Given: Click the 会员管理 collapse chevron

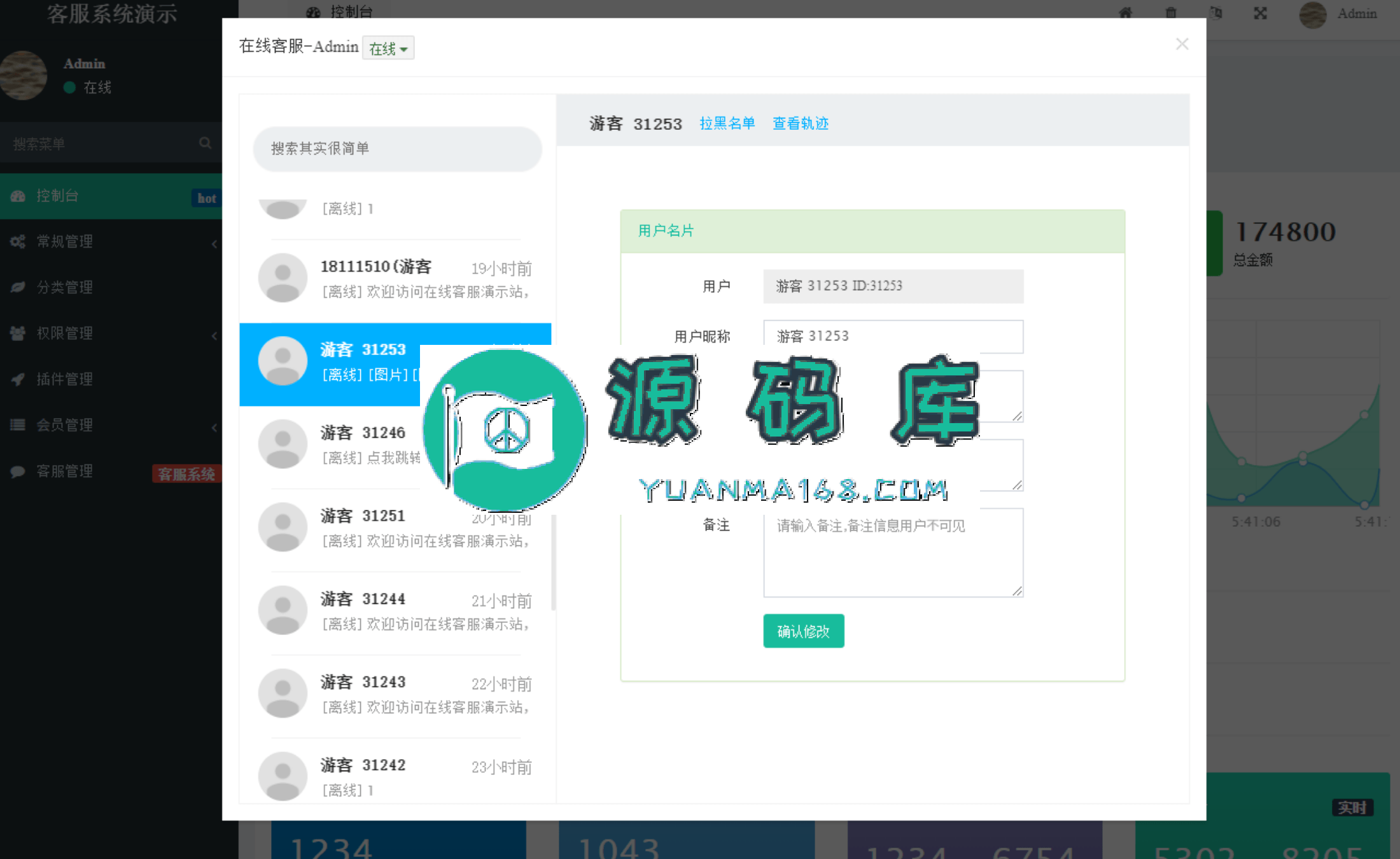Looking at the screenshot, I should pos(214,427).
